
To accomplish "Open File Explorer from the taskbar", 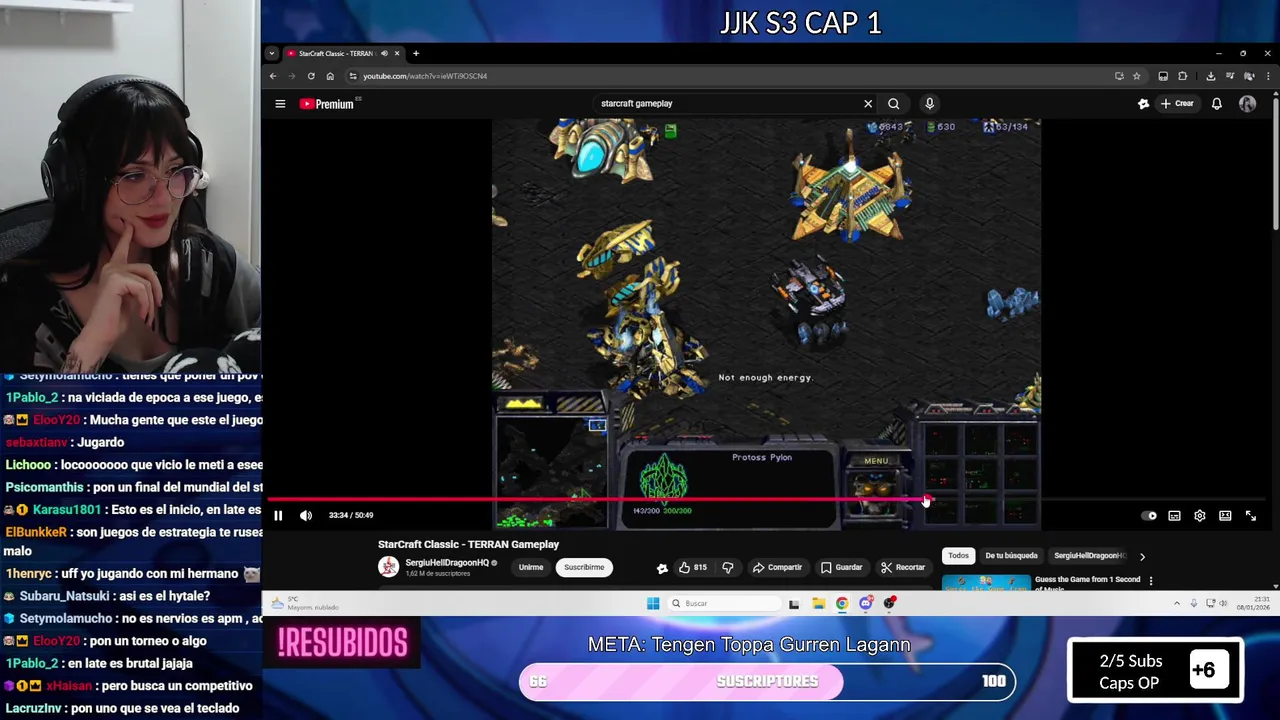I will point(818,603).
